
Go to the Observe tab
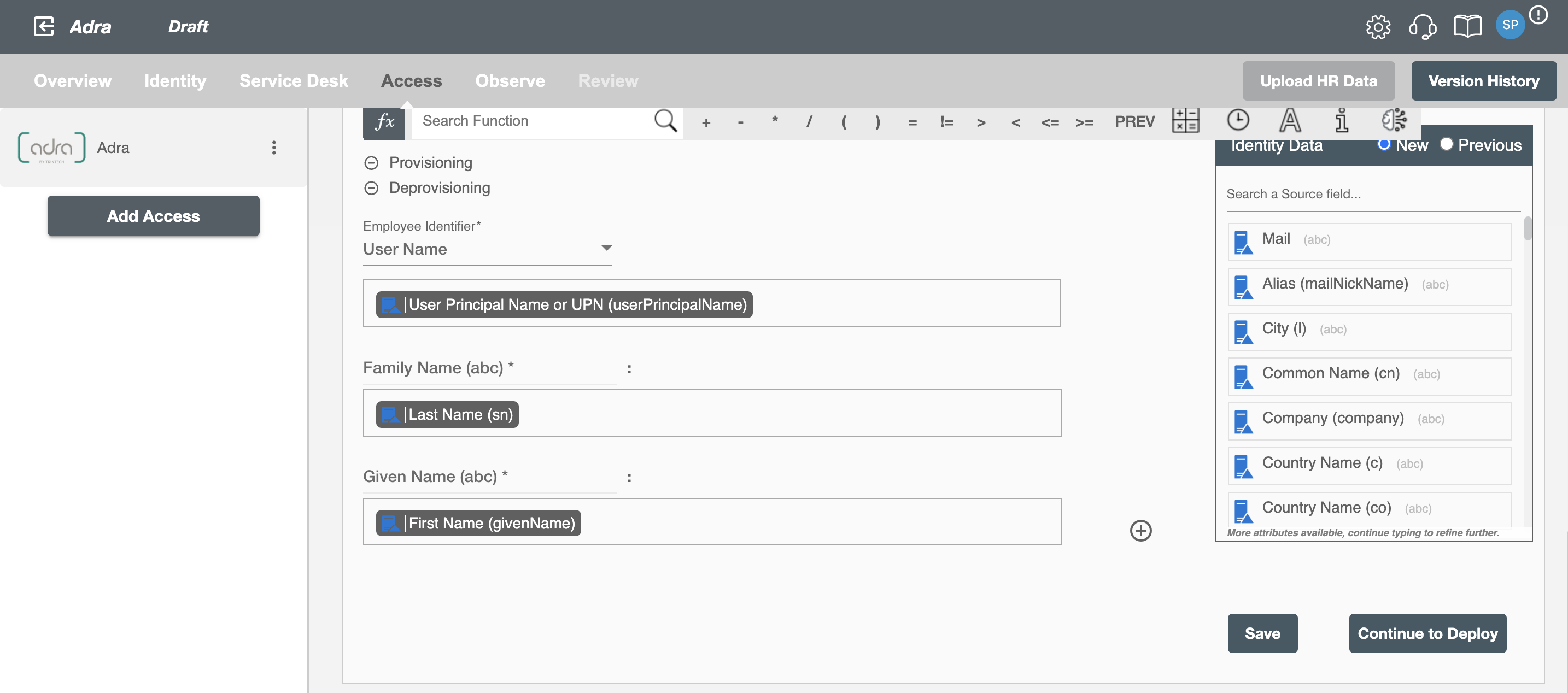tap(510, 81)
